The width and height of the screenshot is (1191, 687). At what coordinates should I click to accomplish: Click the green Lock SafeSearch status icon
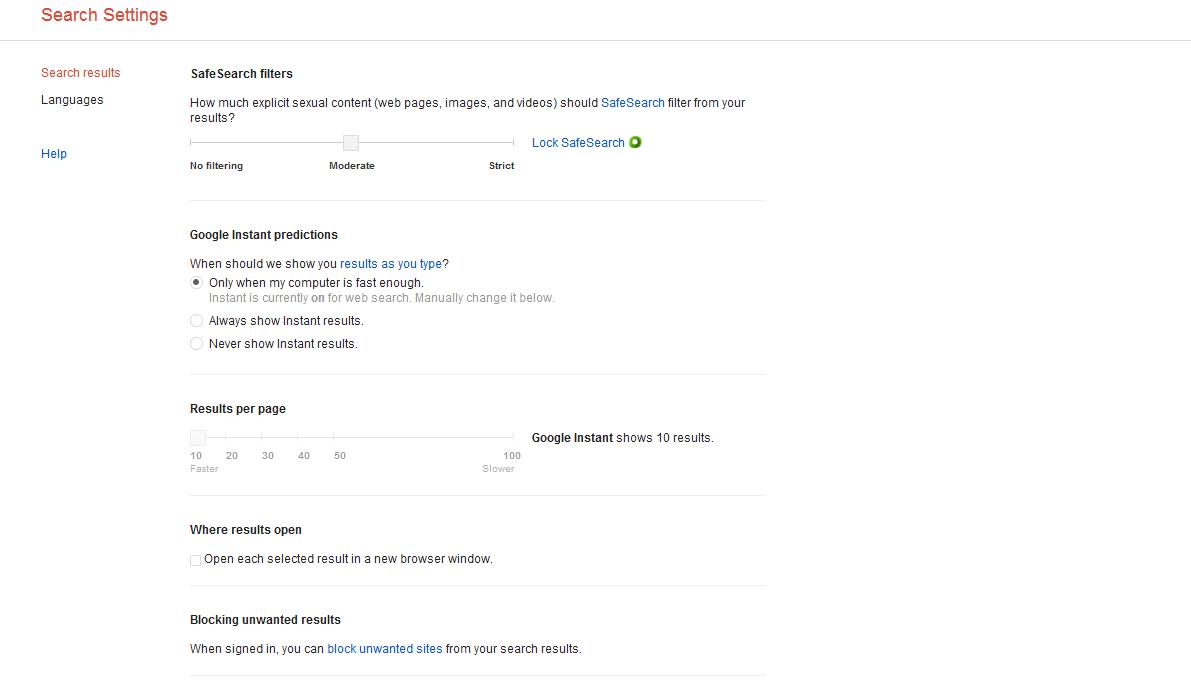click(635, 142)
